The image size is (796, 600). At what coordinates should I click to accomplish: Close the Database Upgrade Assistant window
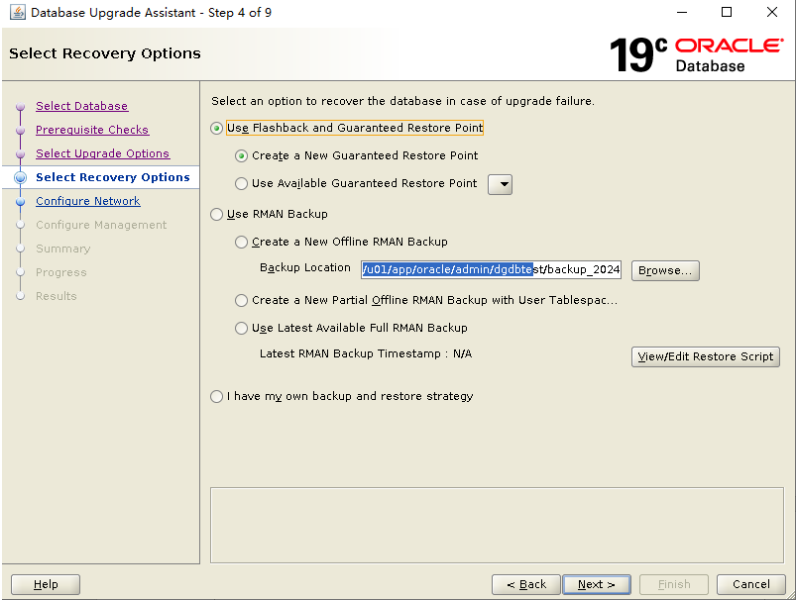tap(772, 12)
